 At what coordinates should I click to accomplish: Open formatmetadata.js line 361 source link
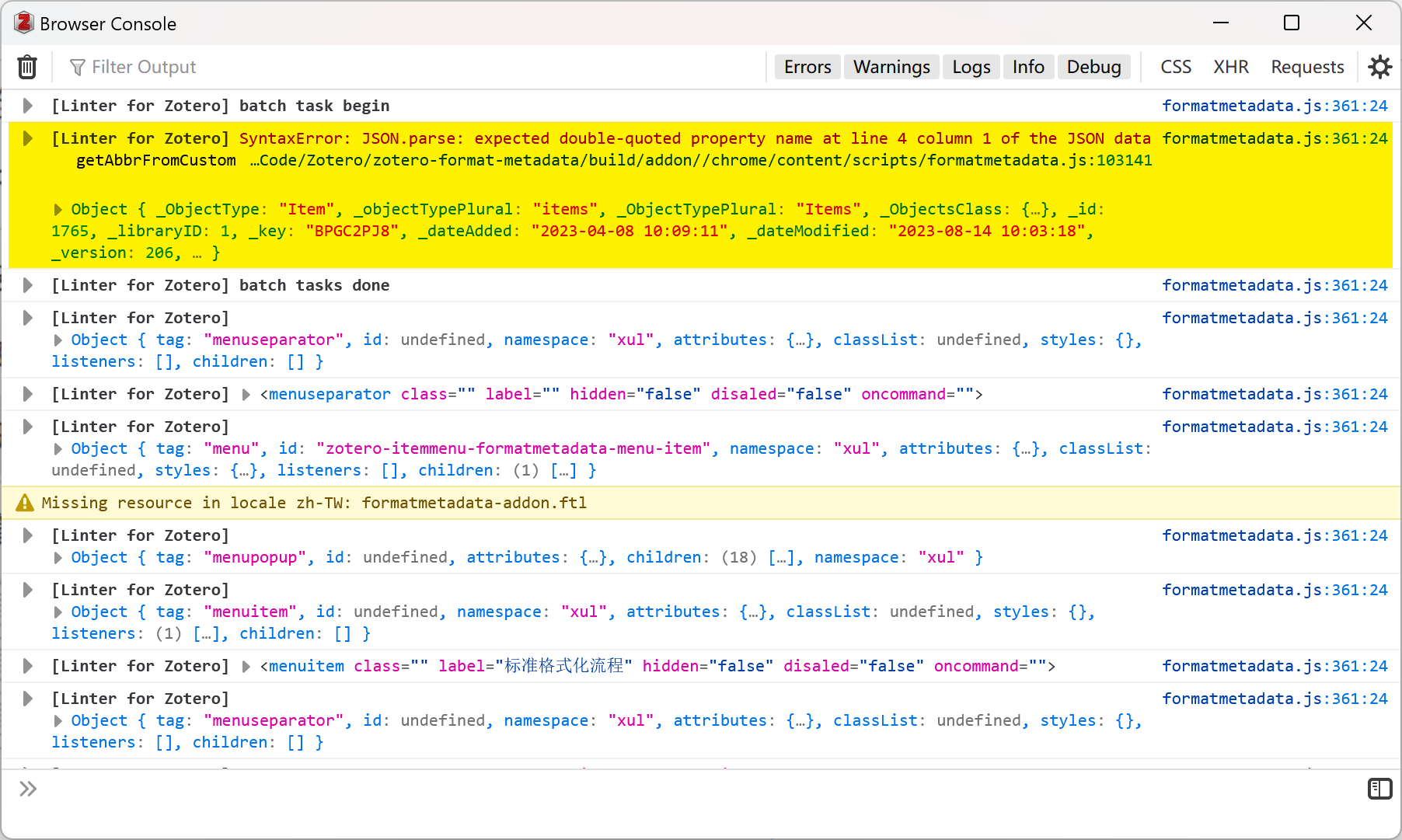[1275, 106]
